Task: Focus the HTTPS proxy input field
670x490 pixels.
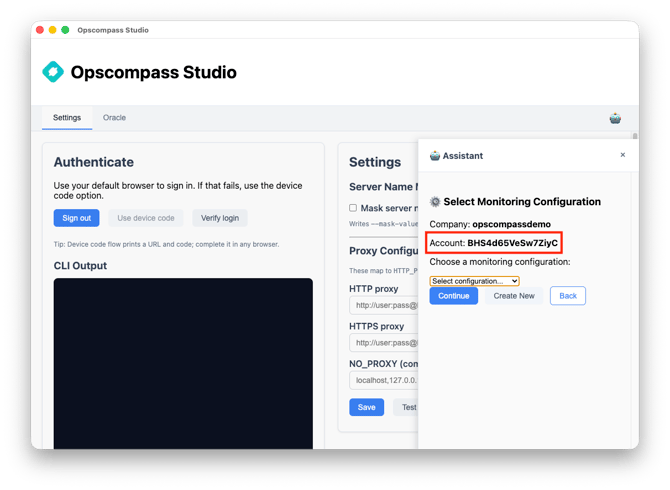Action: 384,343
